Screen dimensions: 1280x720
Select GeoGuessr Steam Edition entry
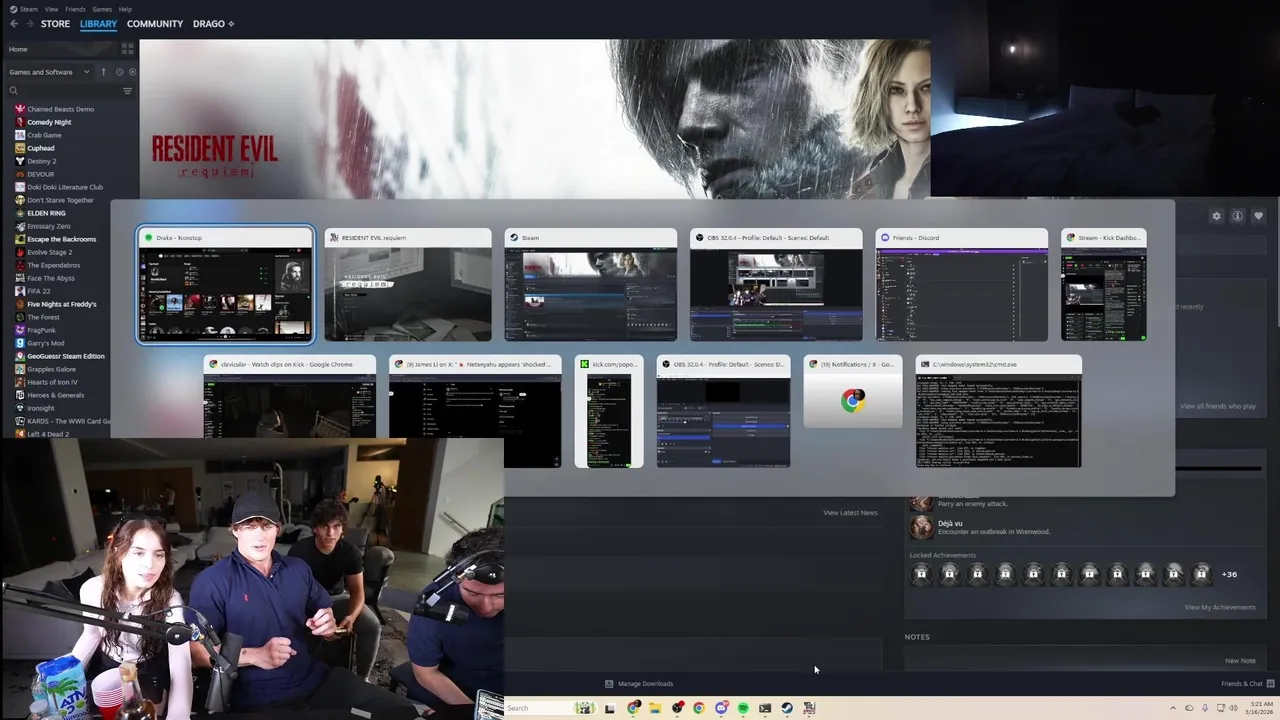pos(65,356)
